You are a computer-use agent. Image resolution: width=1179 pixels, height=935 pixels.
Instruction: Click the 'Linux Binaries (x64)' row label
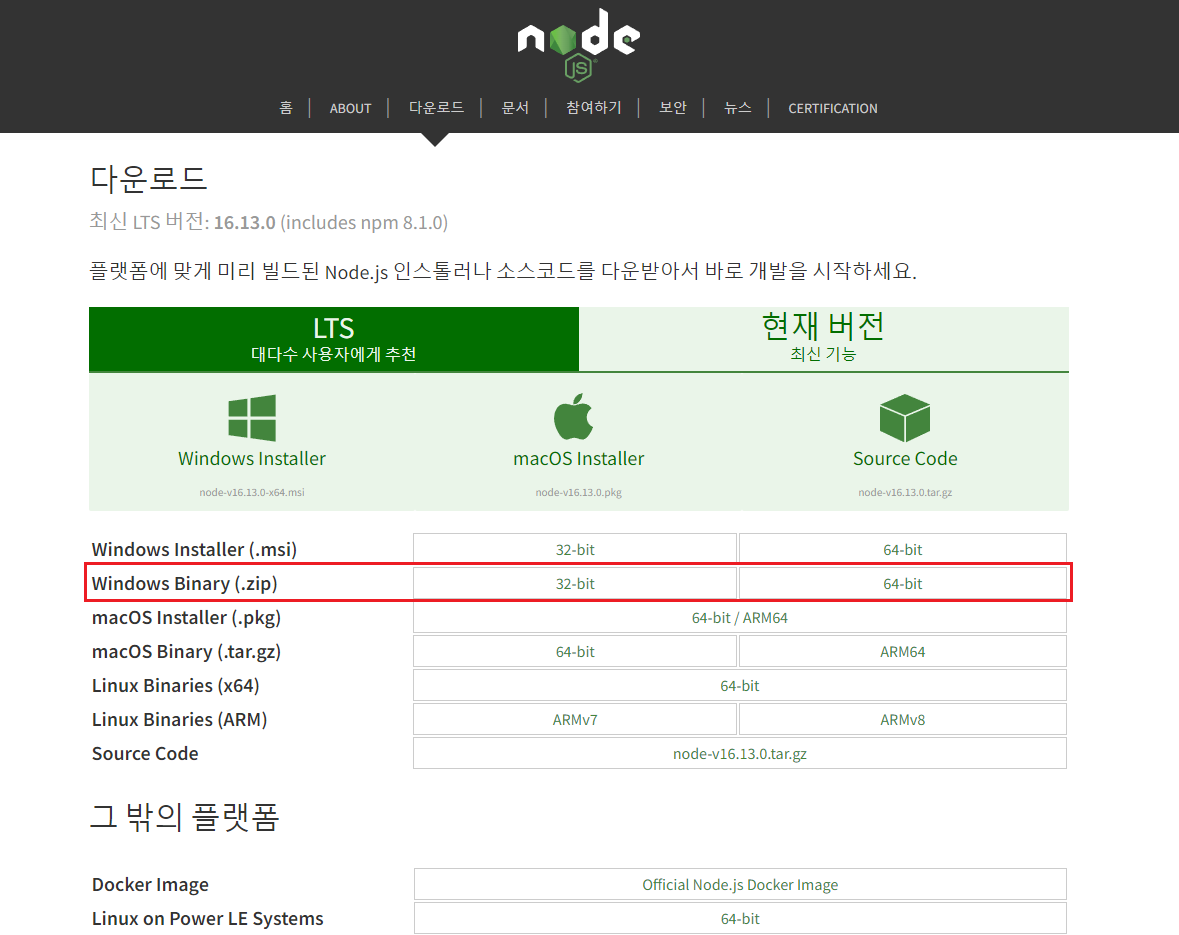[x=175, y=685]
